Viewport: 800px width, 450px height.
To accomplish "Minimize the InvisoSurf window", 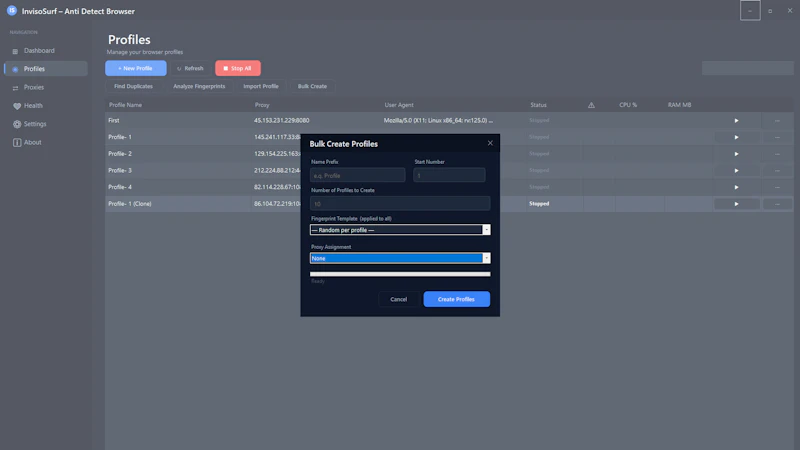I will [750, 11].
